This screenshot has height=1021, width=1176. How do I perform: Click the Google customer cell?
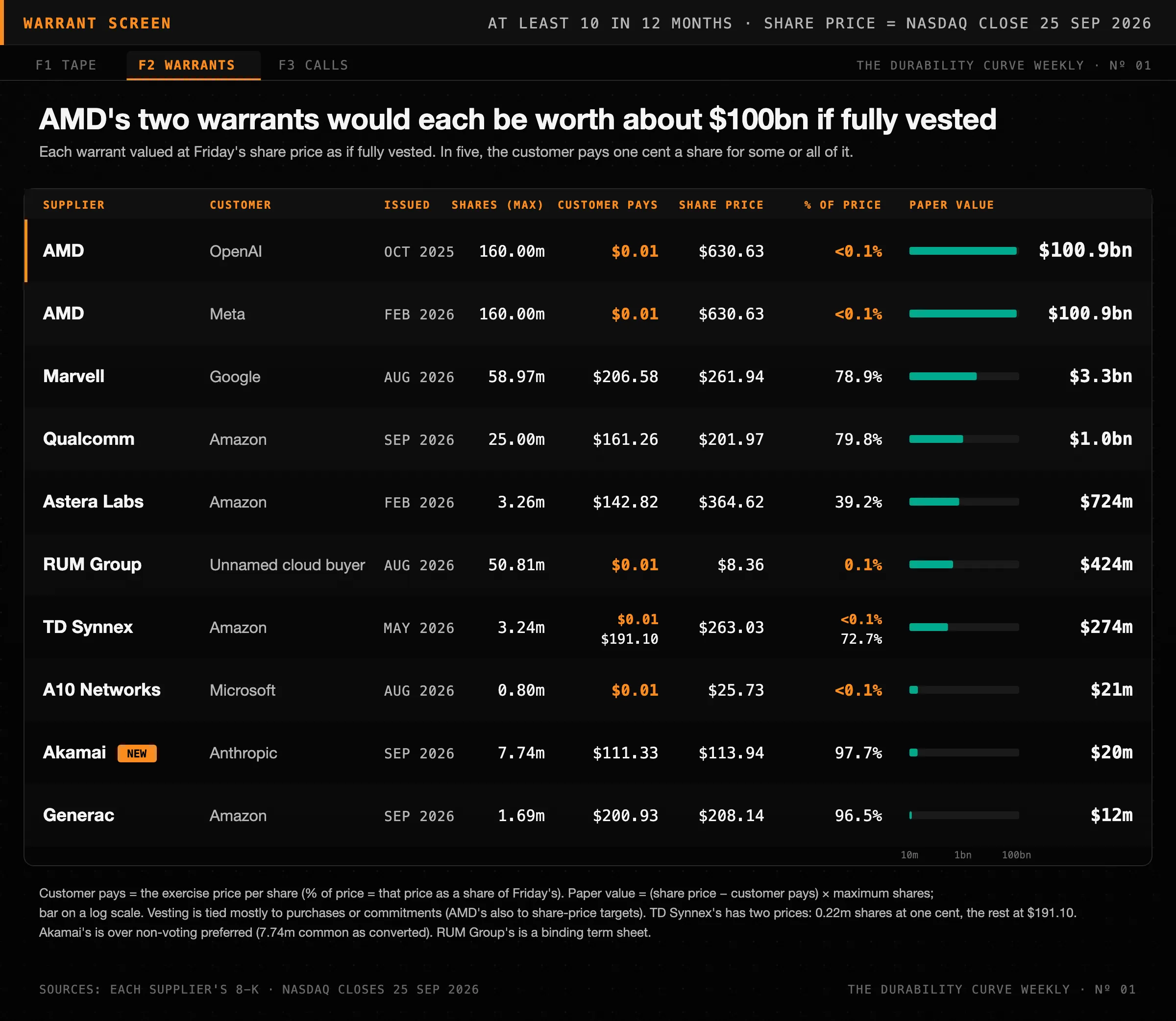(x=235, y=377)
